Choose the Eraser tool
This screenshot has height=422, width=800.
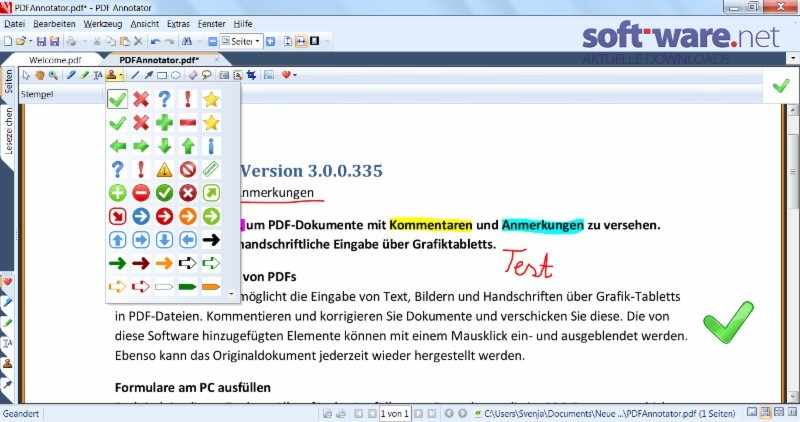pyautogui.click(x=193, y=76)
